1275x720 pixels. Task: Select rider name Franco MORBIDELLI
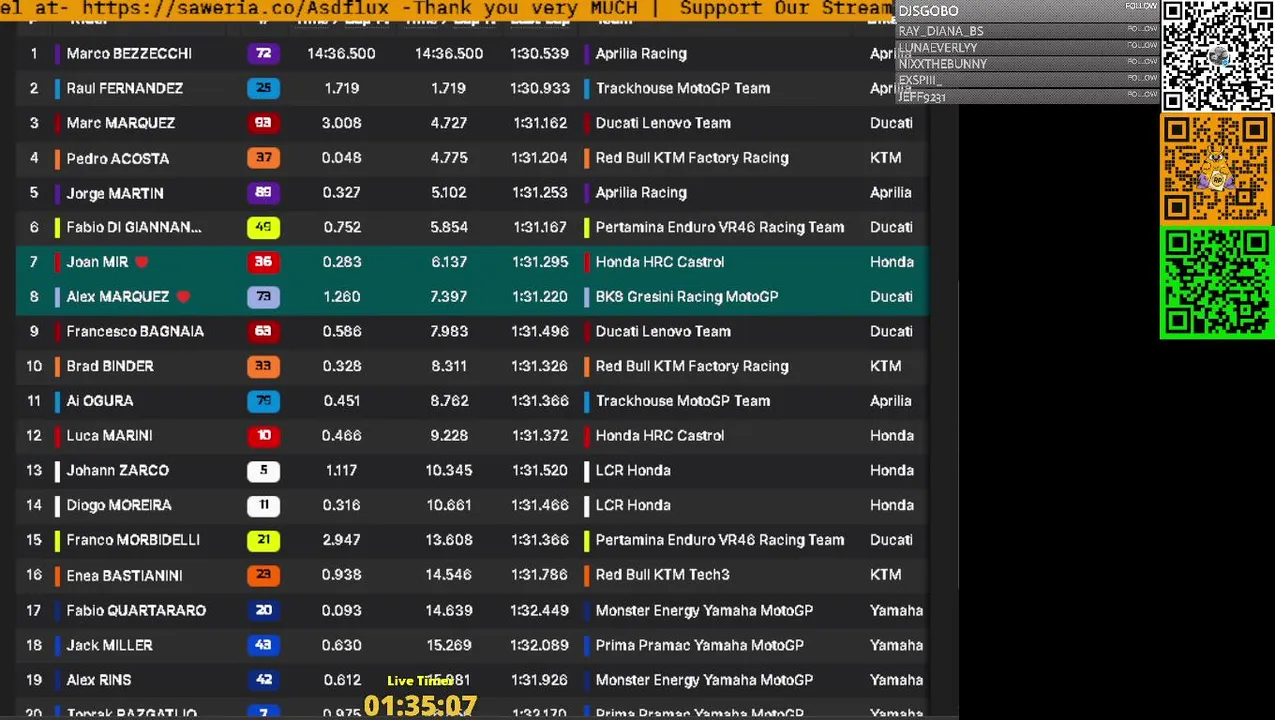click(x=133, y=540)
